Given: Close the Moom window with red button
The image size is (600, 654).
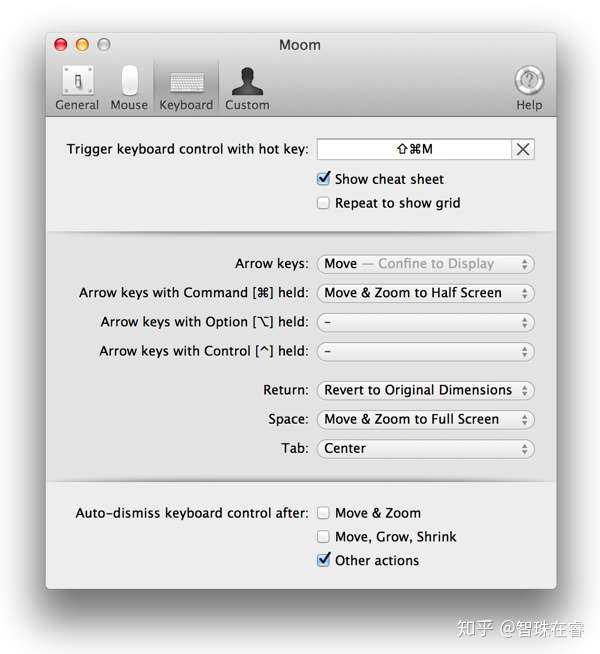Looking at the screenshot, I should click(61, 45).
